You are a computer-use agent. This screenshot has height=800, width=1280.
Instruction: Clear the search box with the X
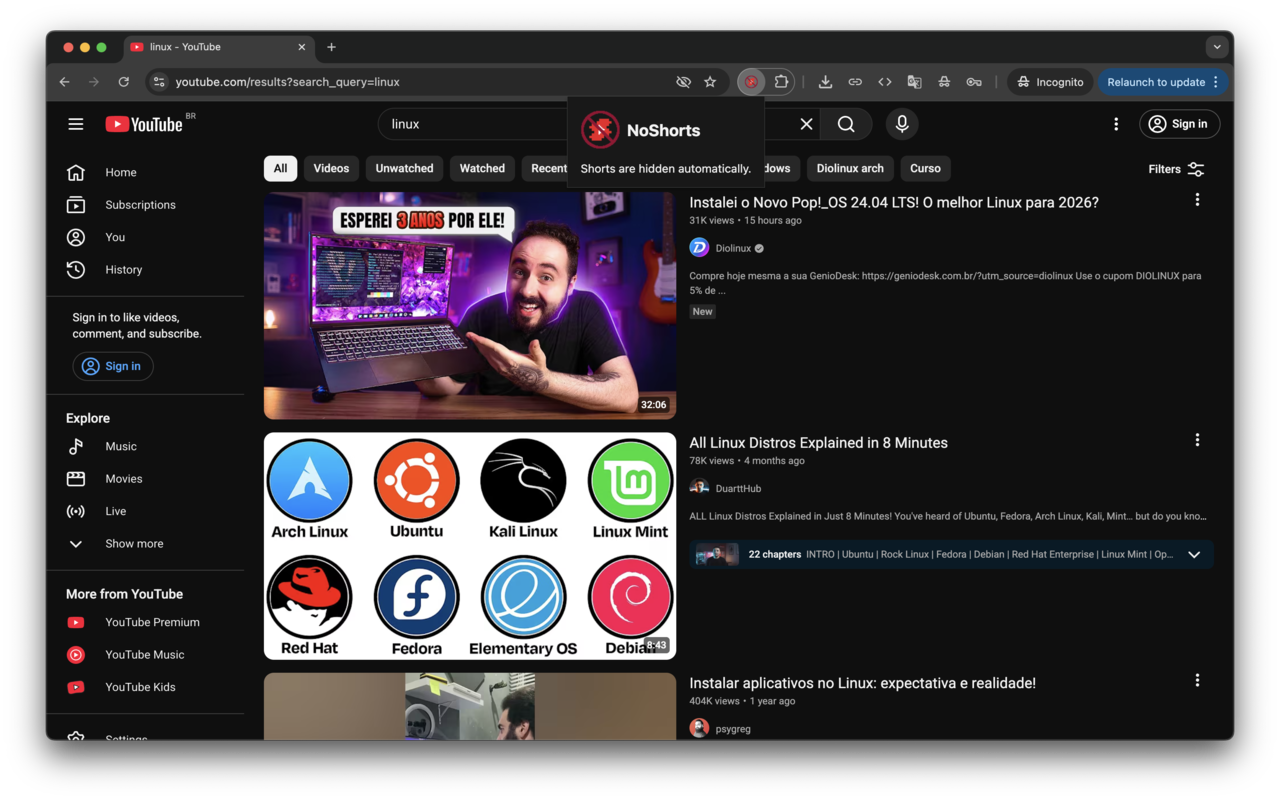[x=806, y=124]
